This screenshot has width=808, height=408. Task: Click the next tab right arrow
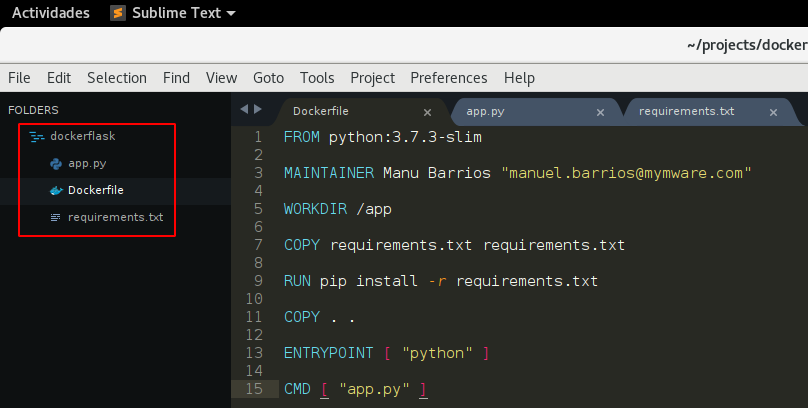pyautogui.click(x=258, y=109)
